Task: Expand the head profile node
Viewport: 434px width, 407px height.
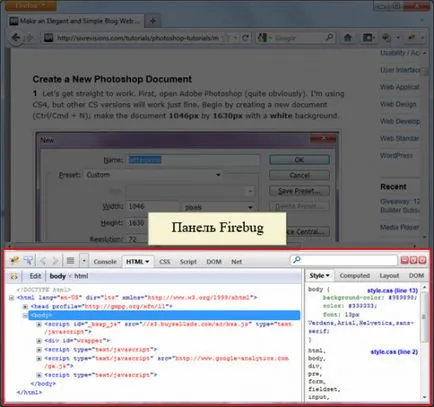Action: point(25,306)
